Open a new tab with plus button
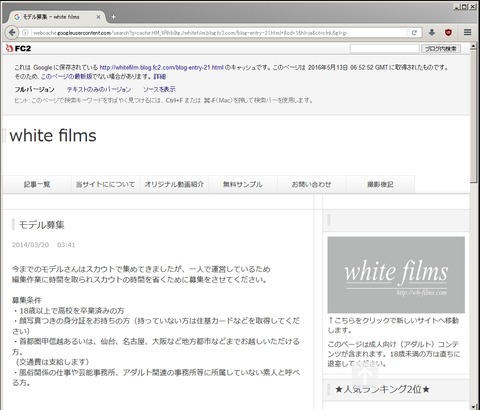Screen dimensions: 480x410 [x=113, y=17]
